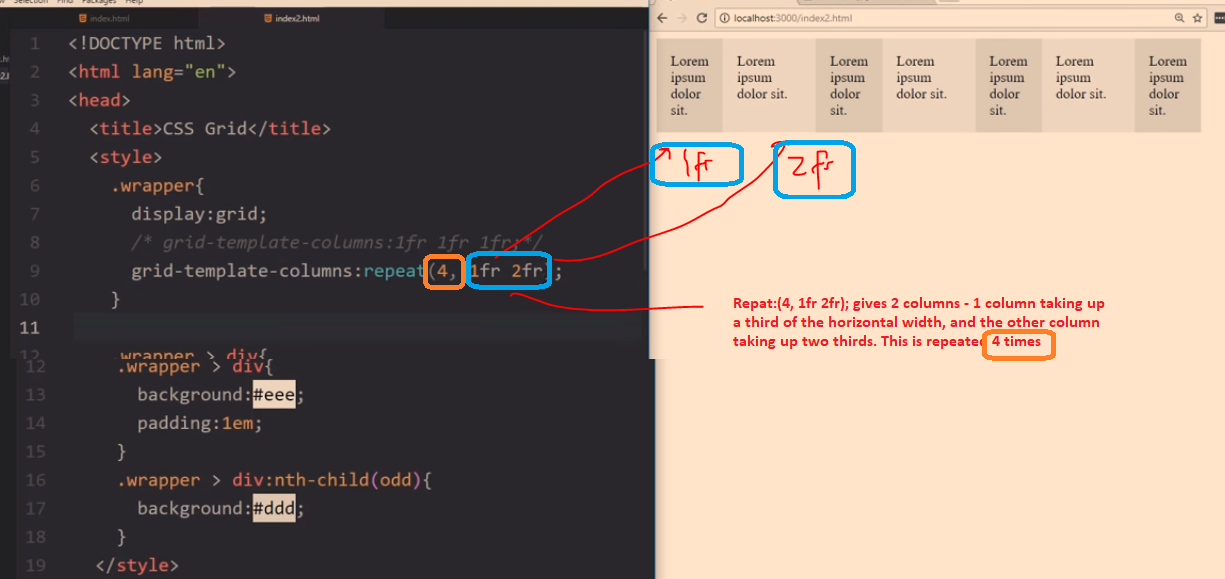This screenshot has width=1225, height=579.
Task: Click the empty line 11 in editor
Action: coord(350,328)
